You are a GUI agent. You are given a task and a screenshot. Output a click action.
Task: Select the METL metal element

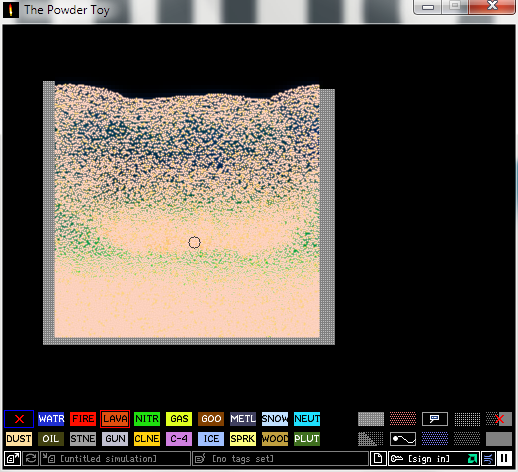243,419
